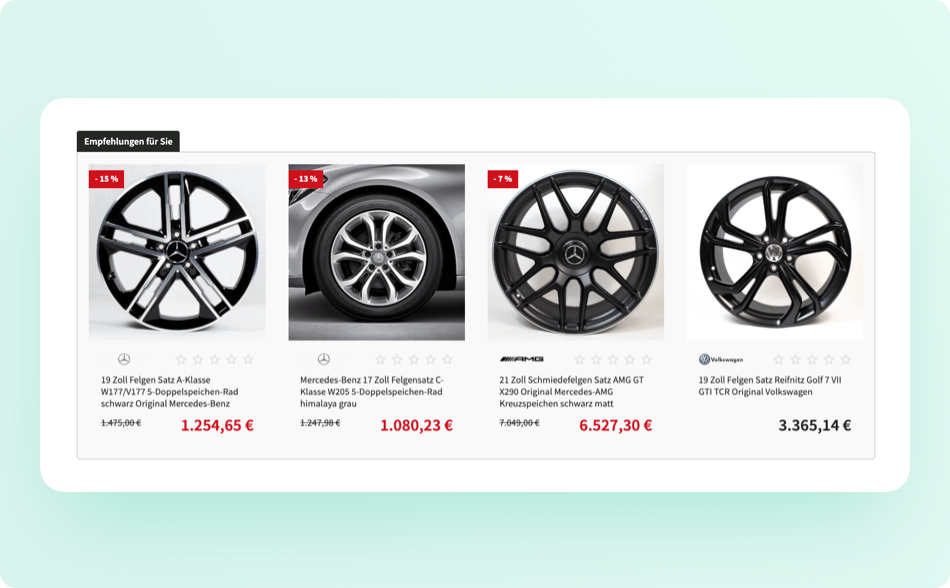Image resolution: width=950 pixels, height=588 pixels.
Task: Click the -7 % discount badge
Action: 503,179
